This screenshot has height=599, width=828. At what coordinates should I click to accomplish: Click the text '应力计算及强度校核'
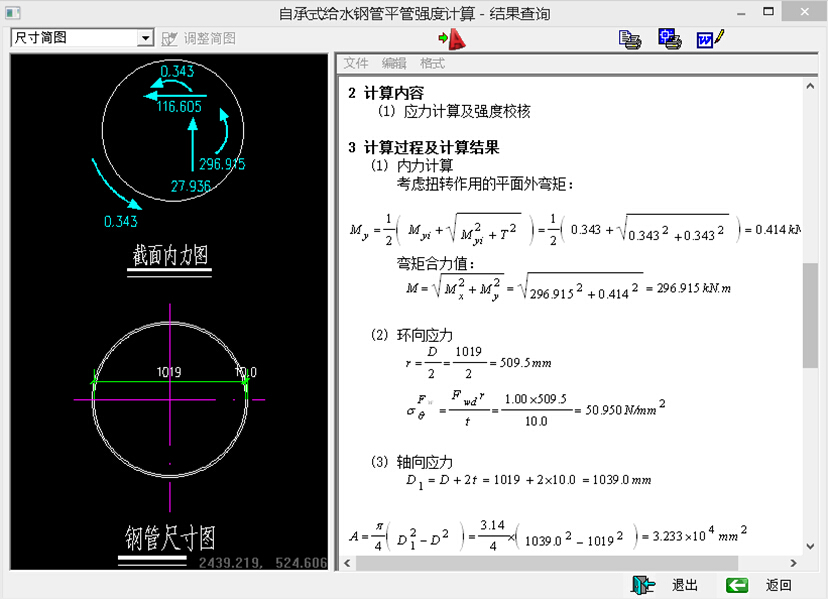[467, 111]
